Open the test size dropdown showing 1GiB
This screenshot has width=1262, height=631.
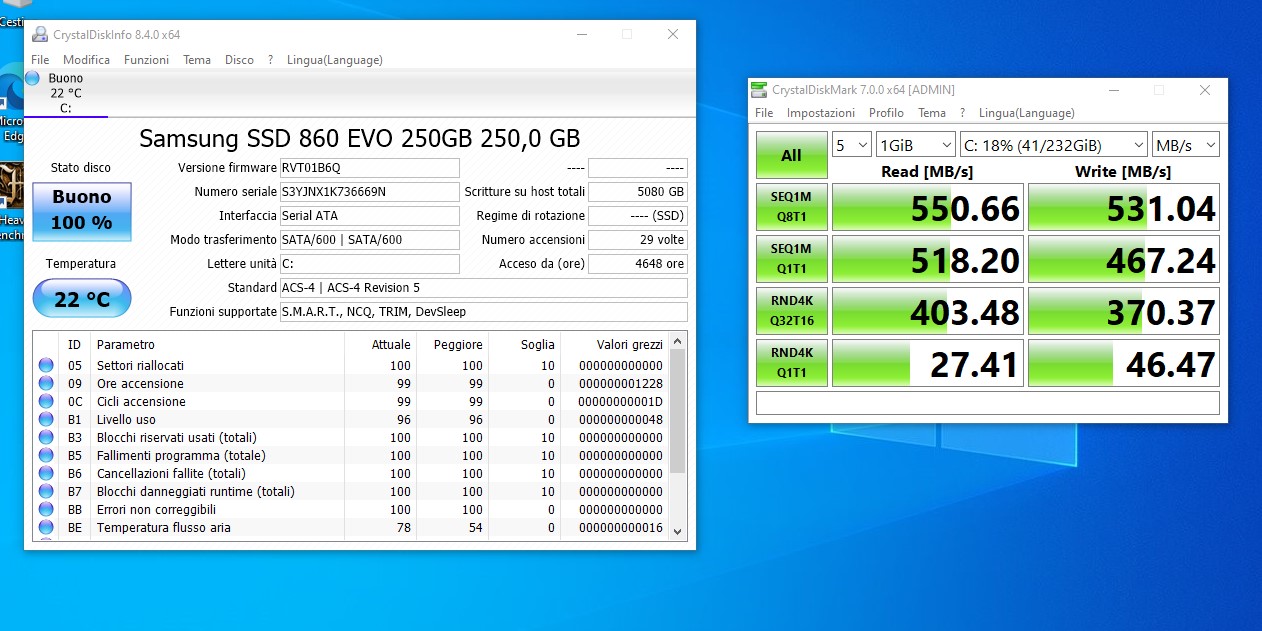[915, 145]
